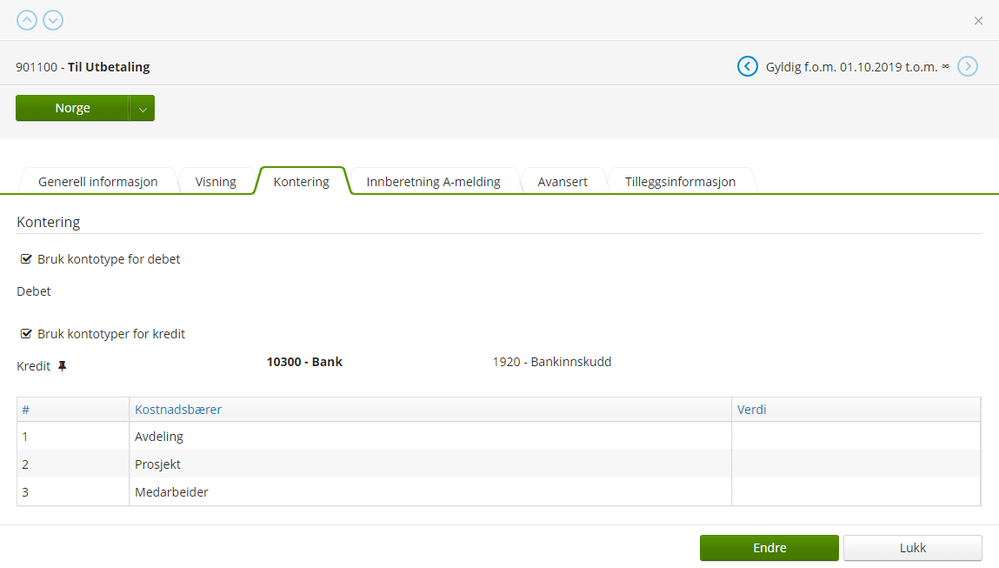Toggle Bruk kontotyper for kredit checkbox
Viewport: 999px width, 568px height.
tap(26, 334)
